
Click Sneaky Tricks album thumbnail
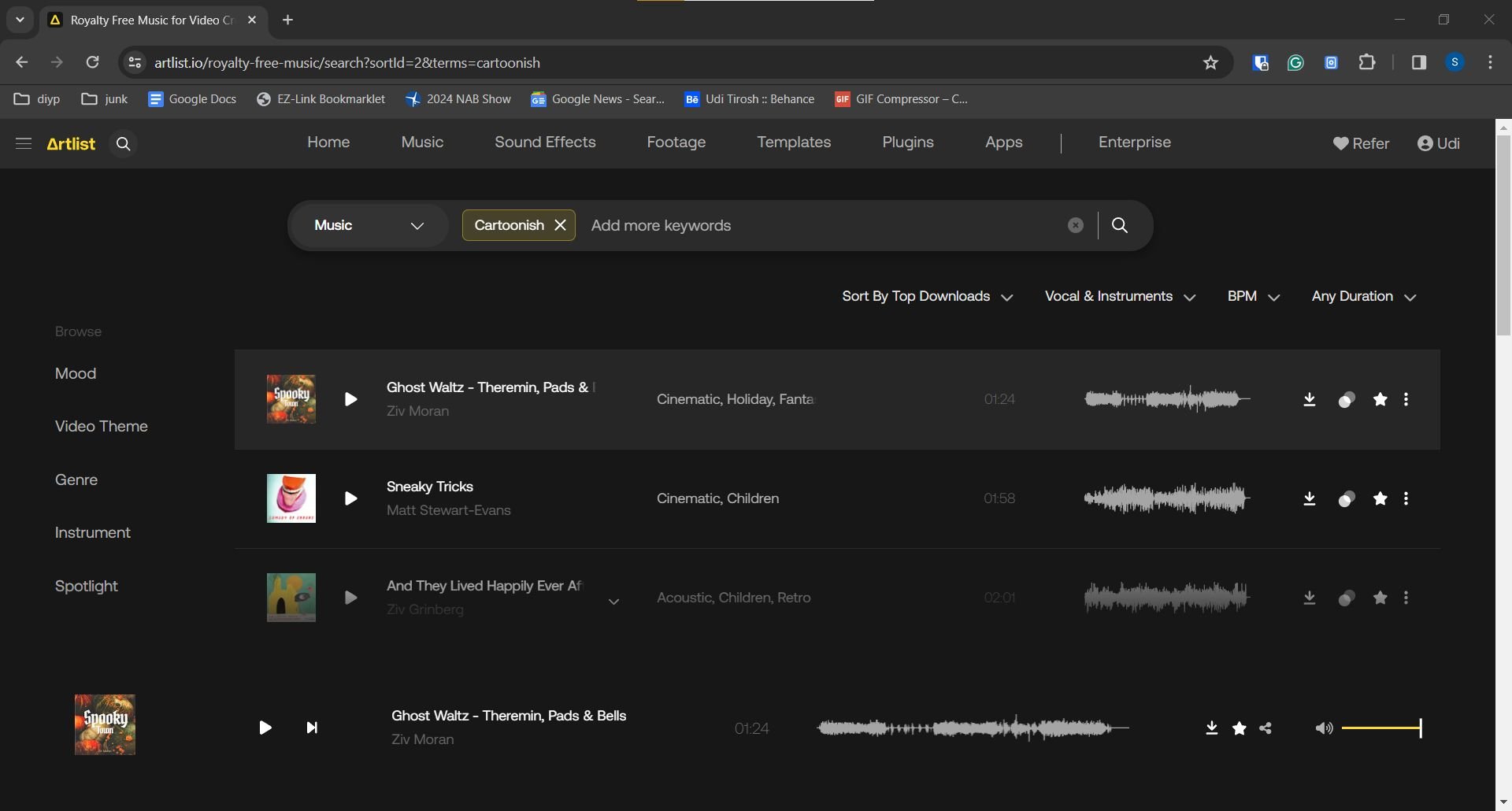[291, 498]
